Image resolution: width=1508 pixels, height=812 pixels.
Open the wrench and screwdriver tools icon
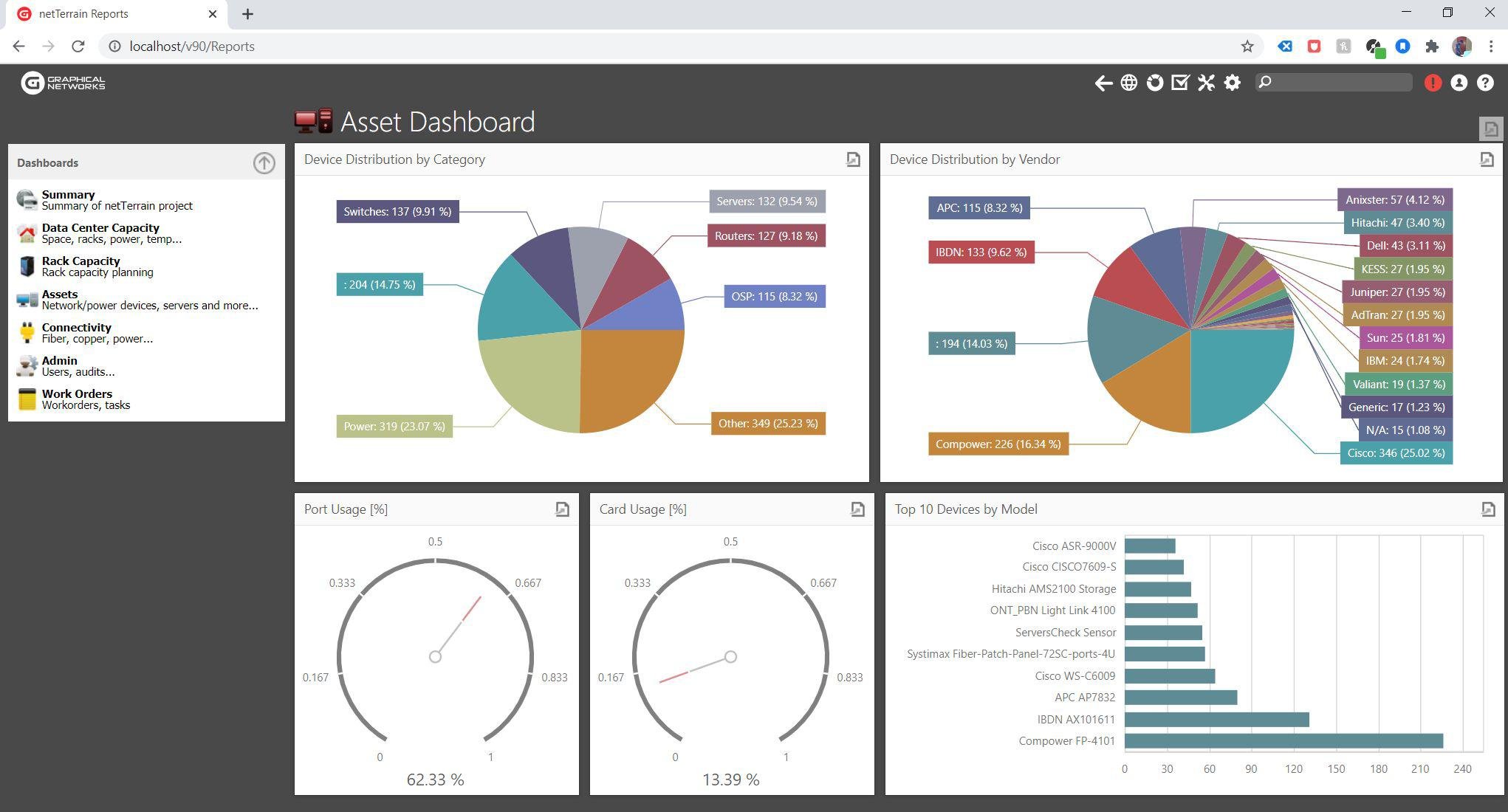pos(1206,83)
